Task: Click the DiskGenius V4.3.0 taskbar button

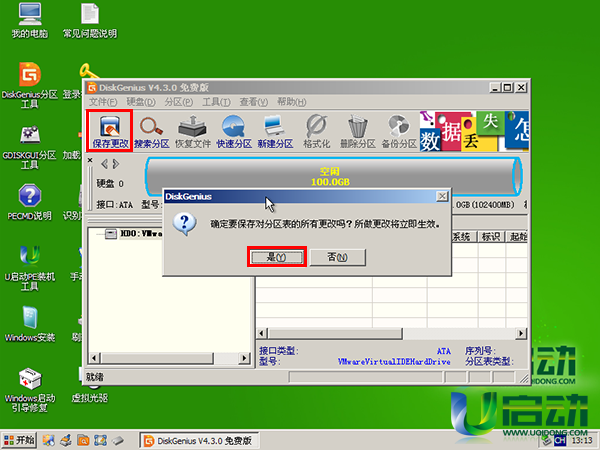Action: point(199,441)
